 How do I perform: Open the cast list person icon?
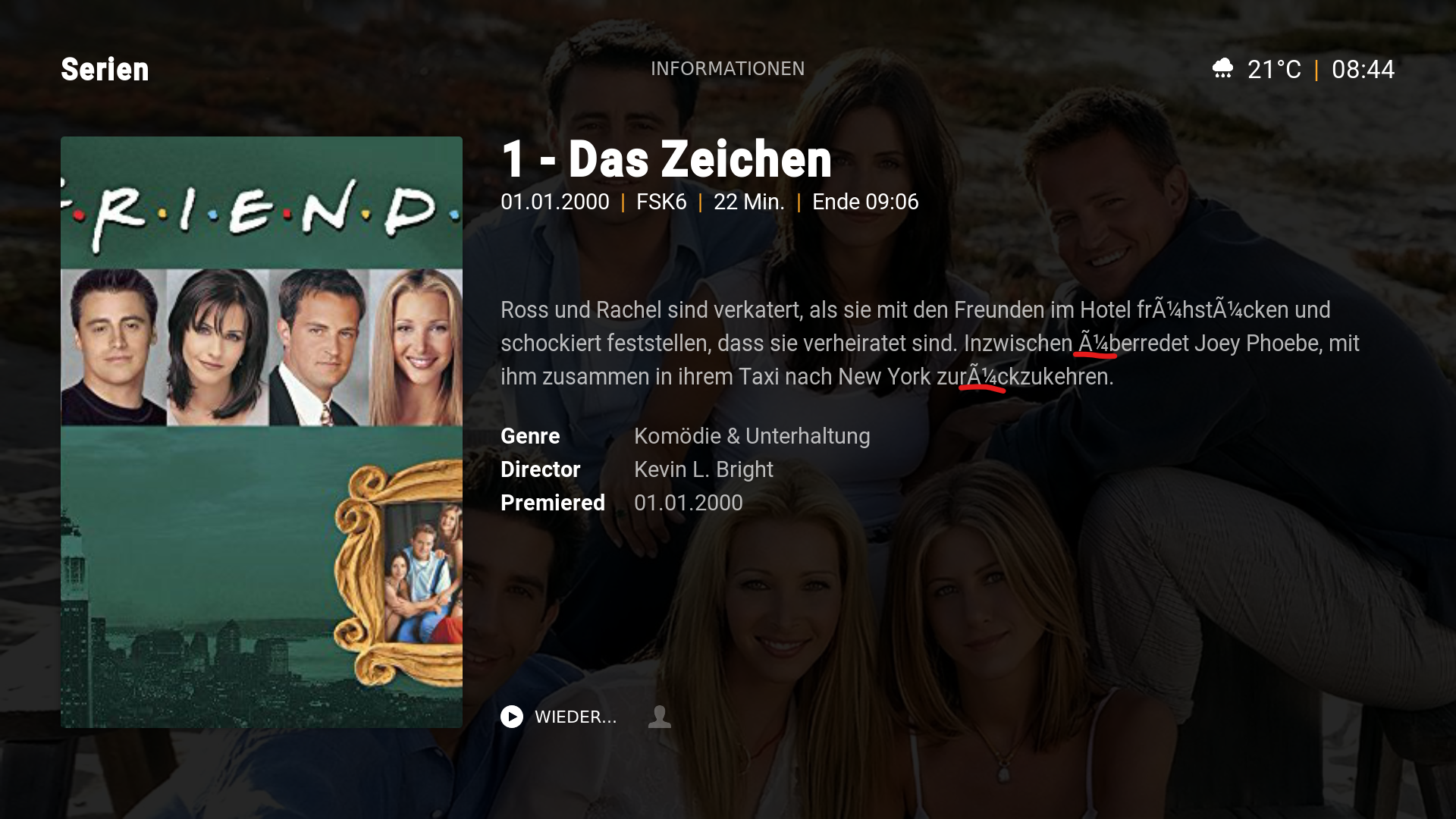660,717
